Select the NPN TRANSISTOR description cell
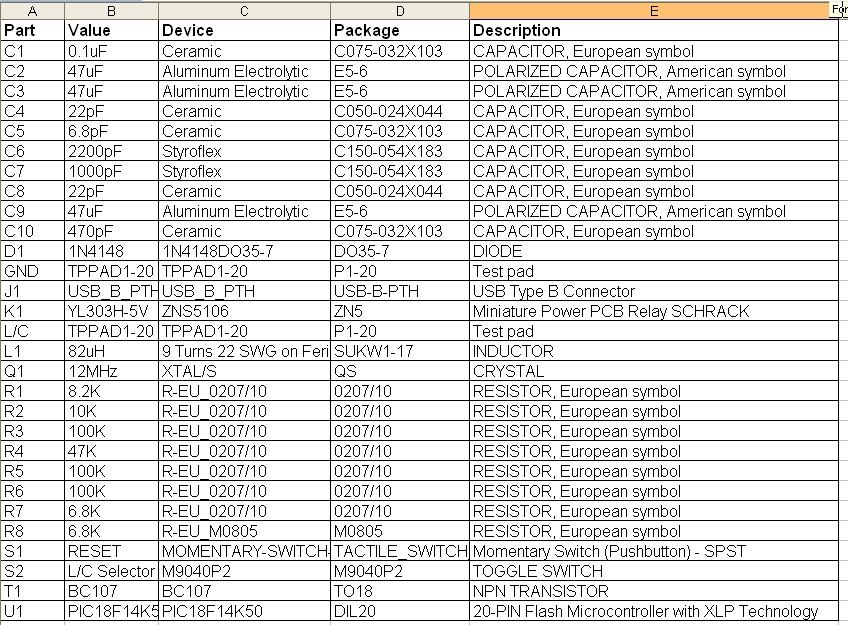The height and width of the screenshot is (625, 848). coord(654,591)
